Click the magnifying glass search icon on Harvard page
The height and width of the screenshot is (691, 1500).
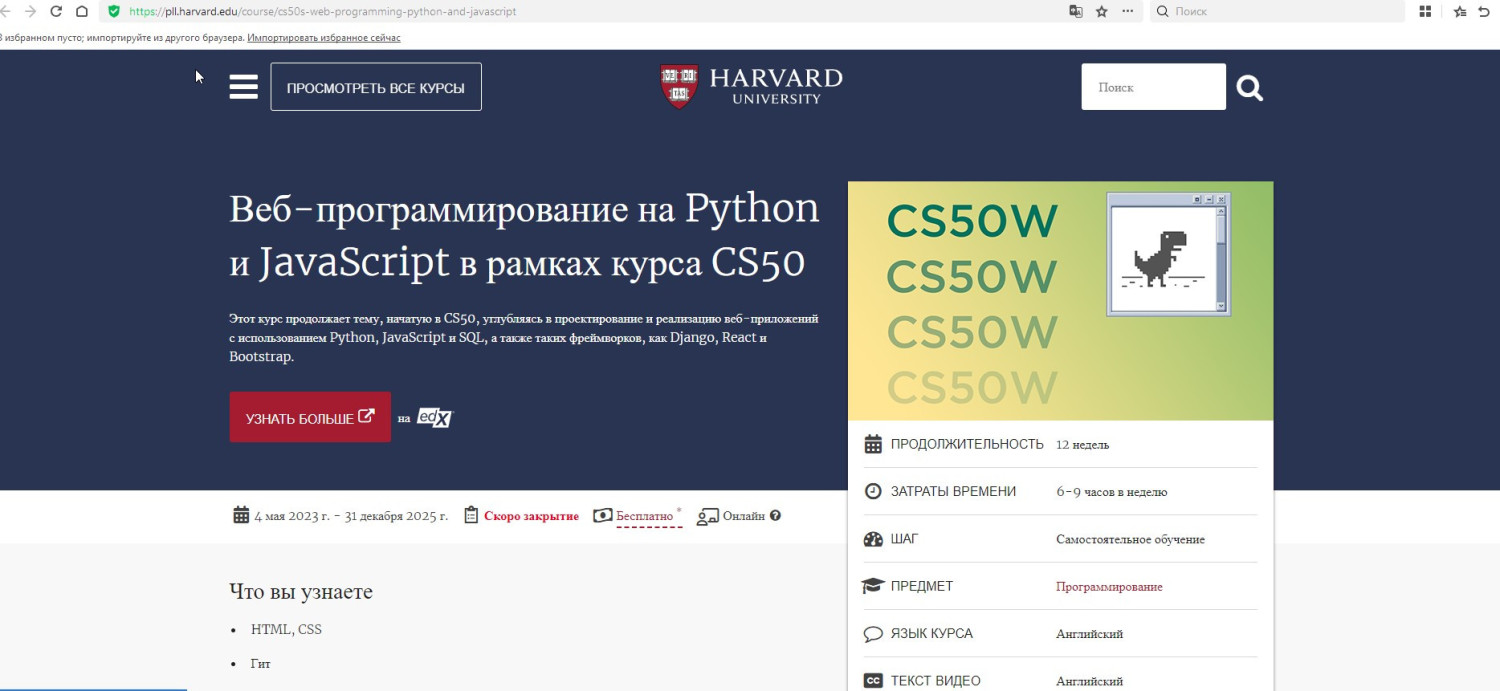1249,88
